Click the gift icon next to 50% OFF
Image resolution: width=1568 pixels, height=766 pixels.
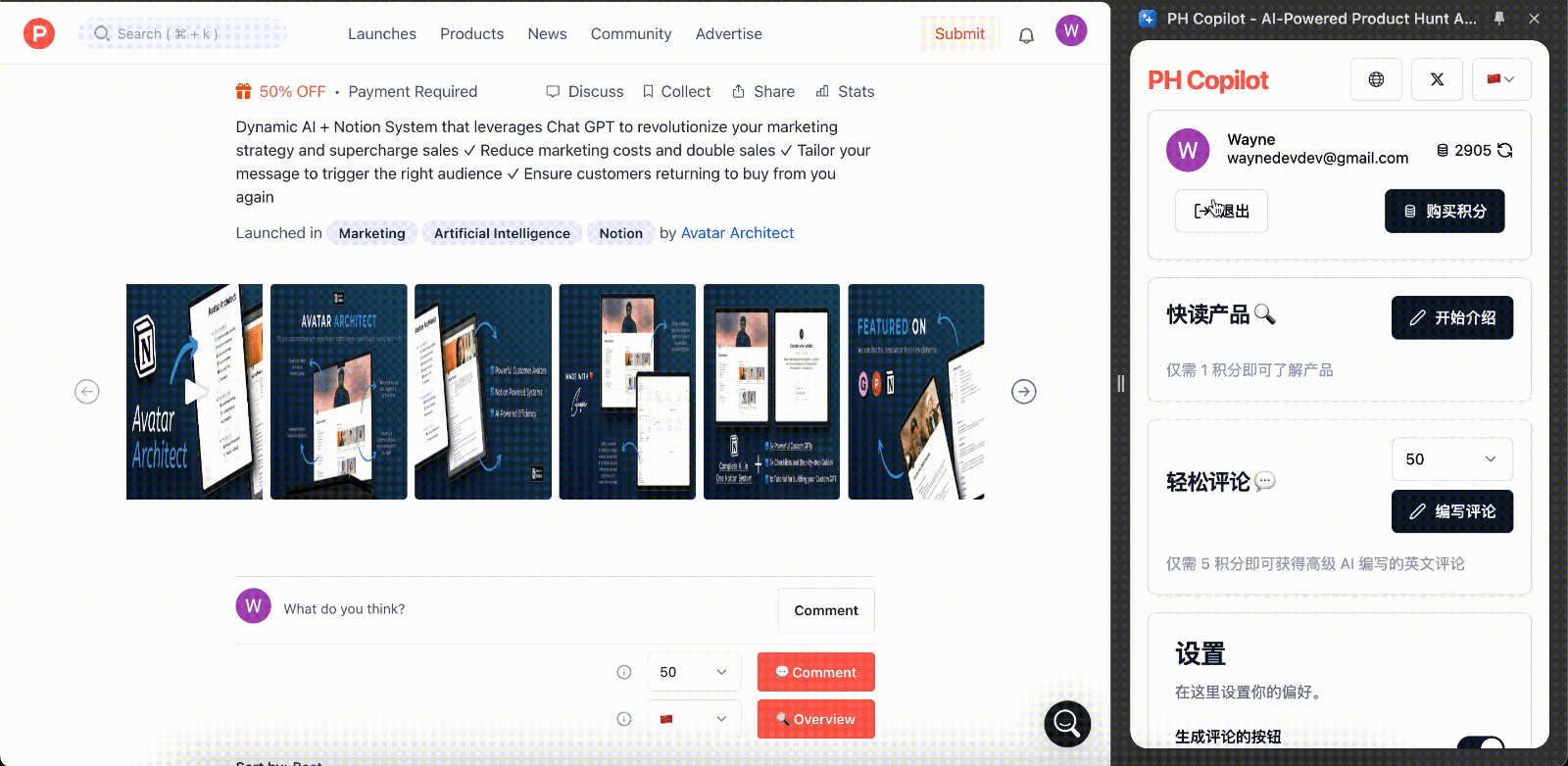pos(244,91)
